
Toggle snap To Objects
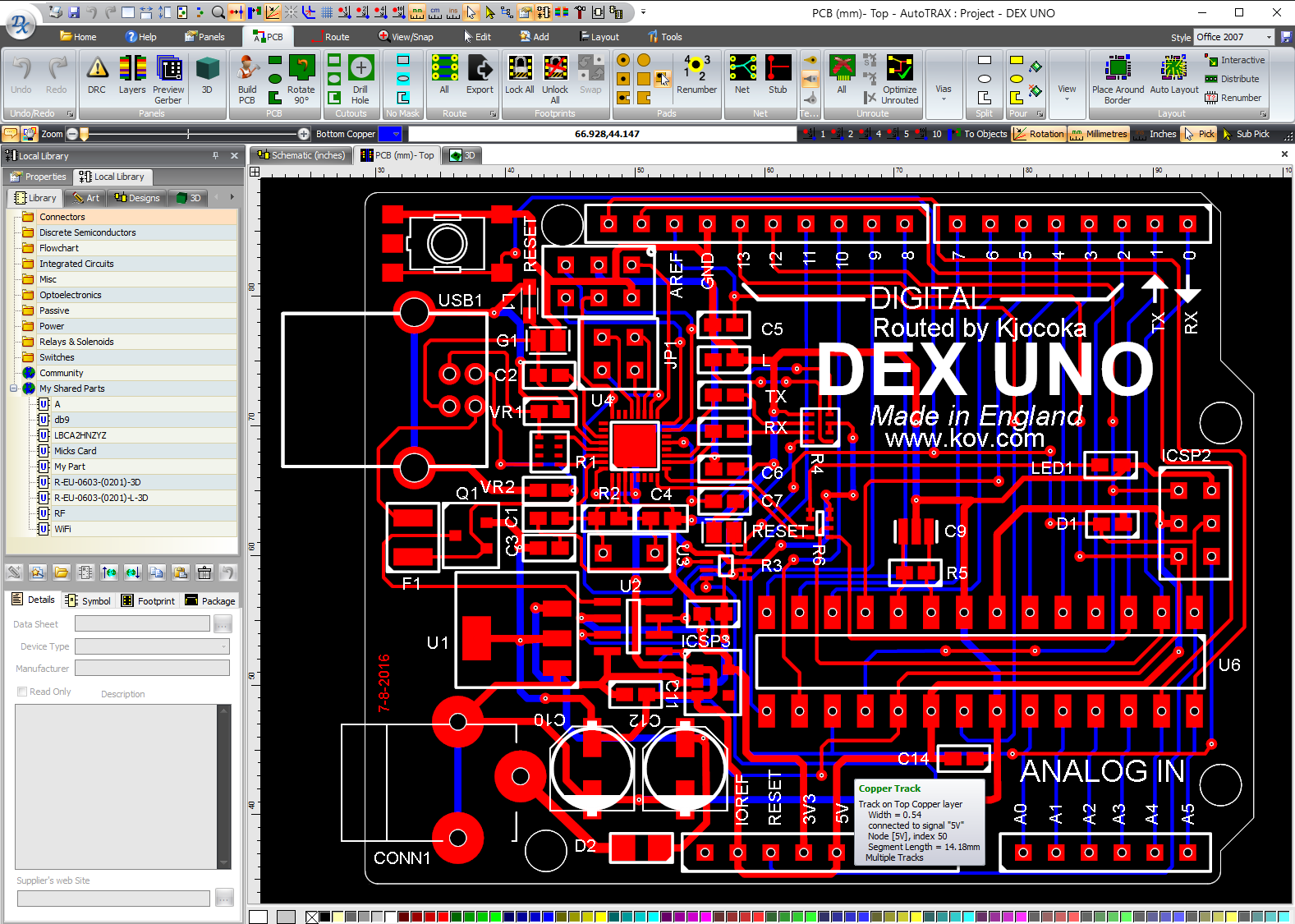click(978, 134)
